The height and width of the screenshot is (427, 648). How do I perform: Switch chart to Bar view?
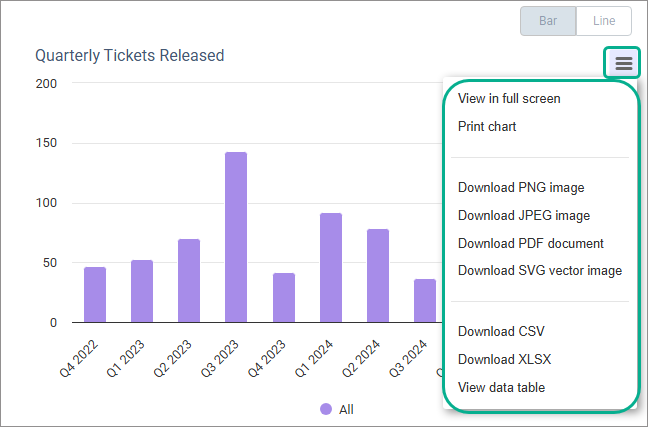click(x=547, y=21)
